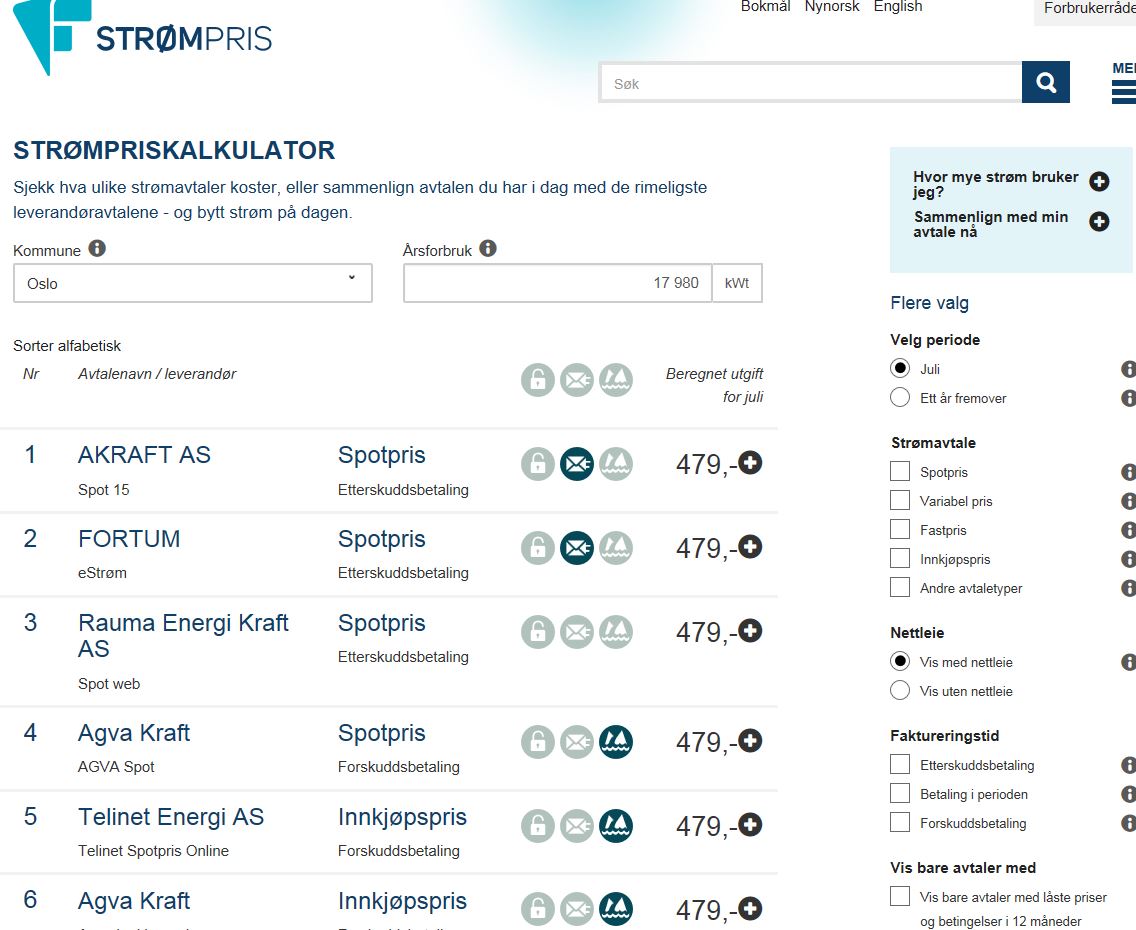Switch language to English
The image size is (1136, 930).
898,7
